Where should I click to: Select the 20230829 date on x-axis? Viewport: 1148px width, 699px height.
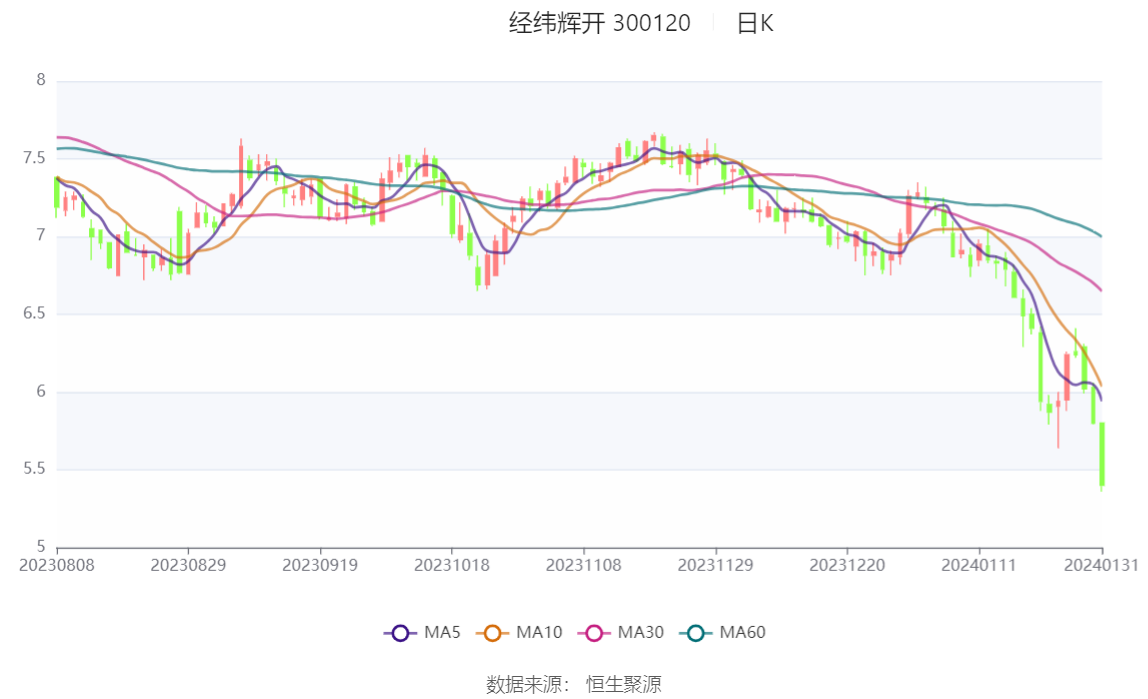tap(188, 565)
